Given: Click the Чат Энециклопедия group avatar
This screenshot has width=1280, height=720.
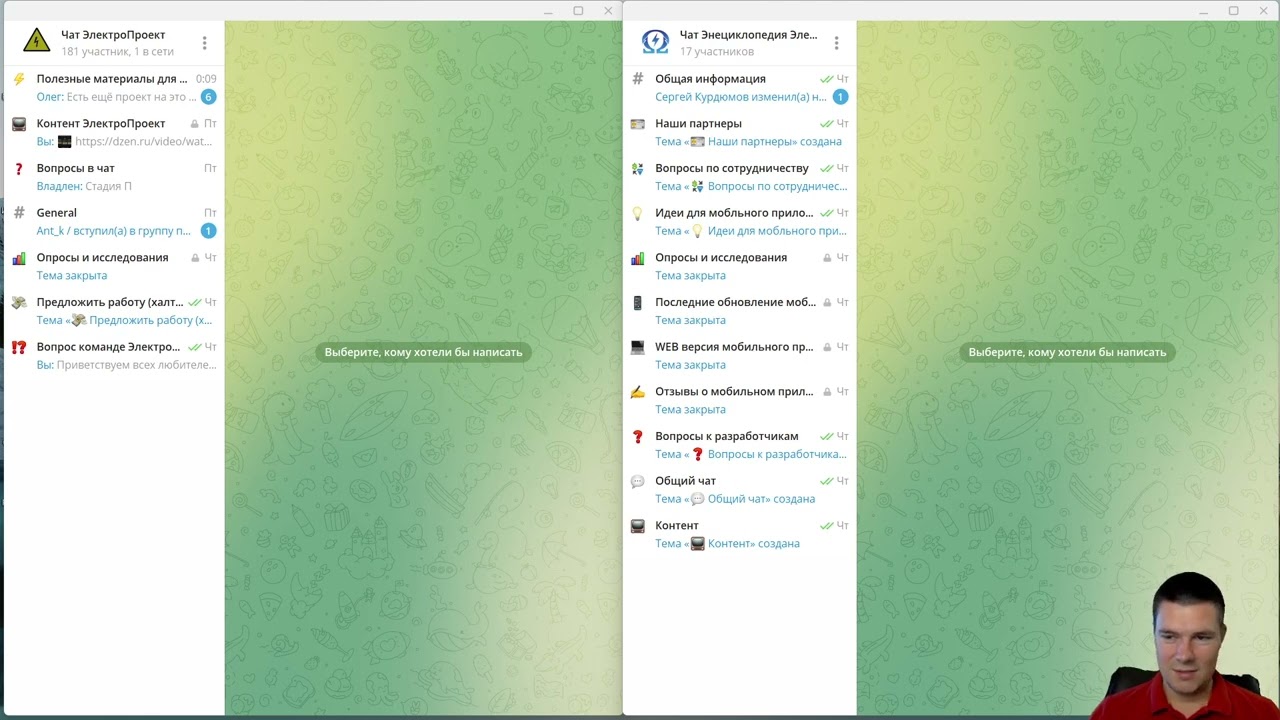Looking at the screenshot, I should pyautogui.click(x=655, y=41).
